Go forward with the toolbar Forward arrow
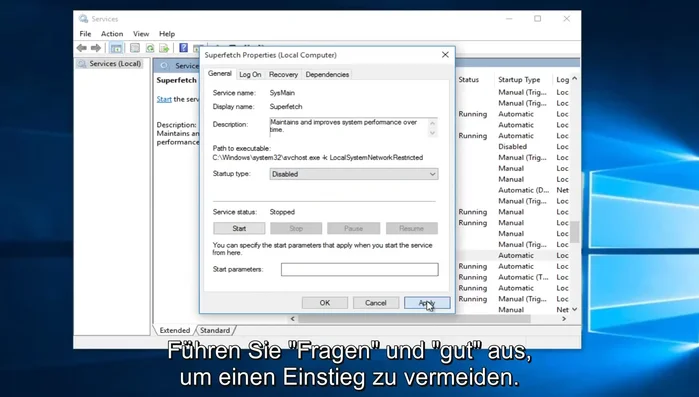Image resolution: width=699 pixels, height=397 pixels. click(x=96, y=48)
